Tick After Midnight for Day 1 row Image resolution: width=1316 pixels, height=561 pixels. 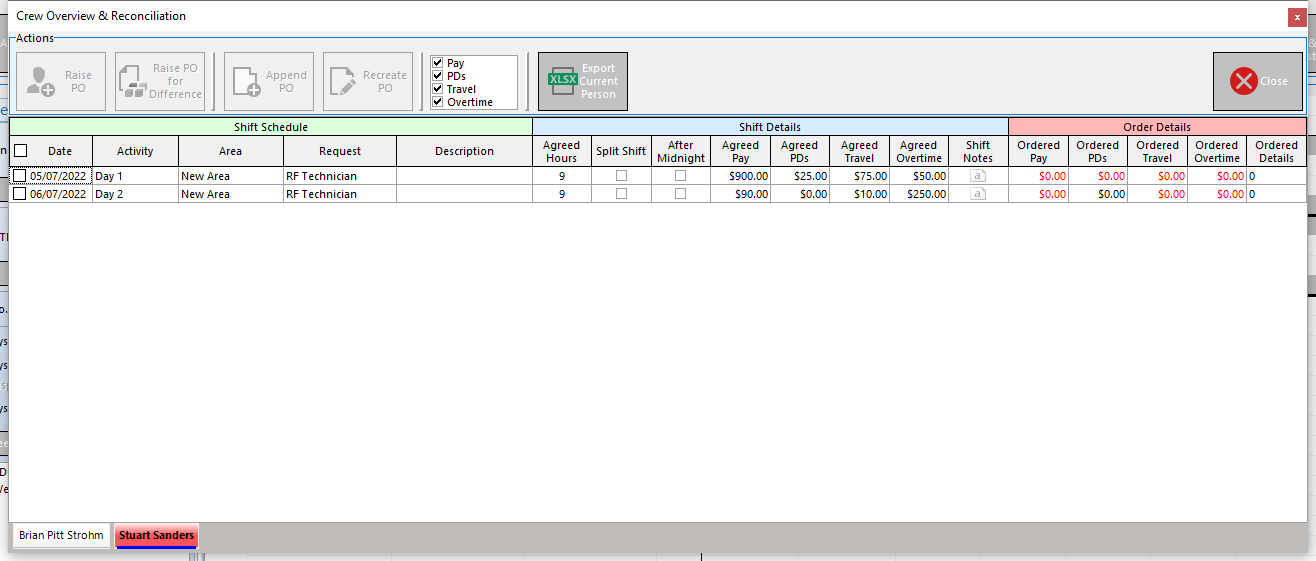point(680,176)
